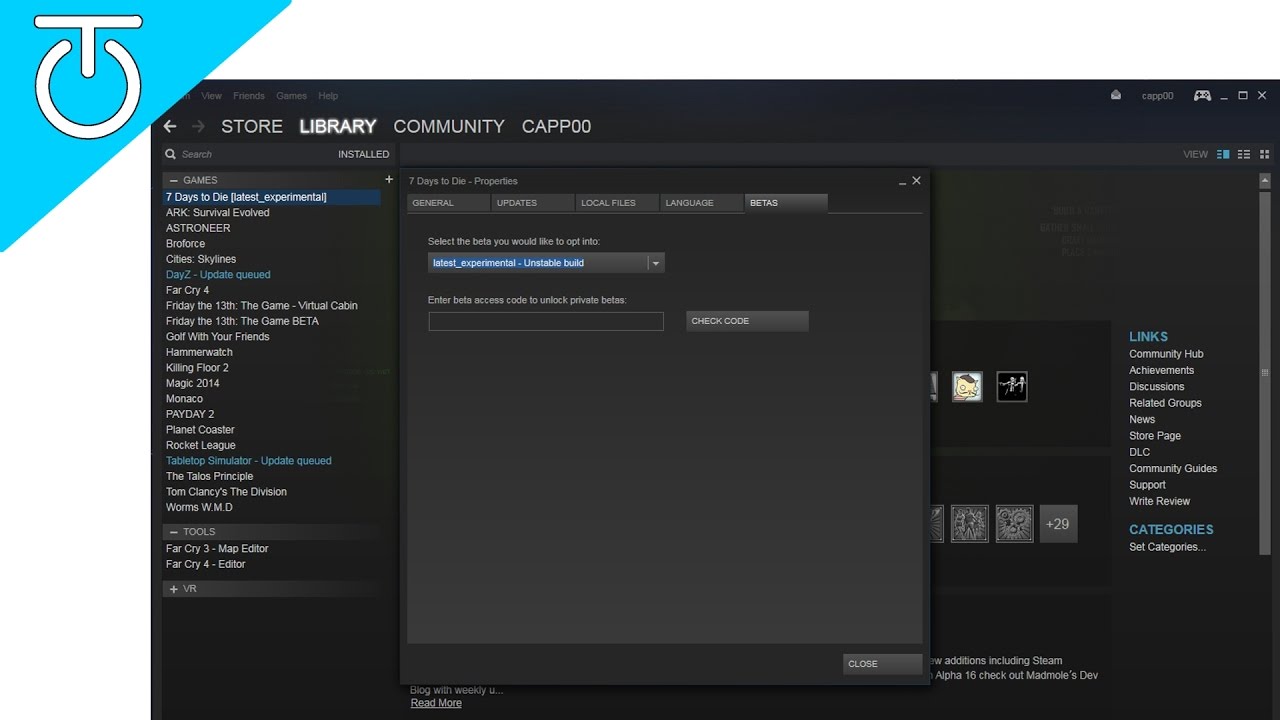Viewport: 1280px width, 720px height.
Task: Add a game with plus icon
Action: (x=389, y=179)
